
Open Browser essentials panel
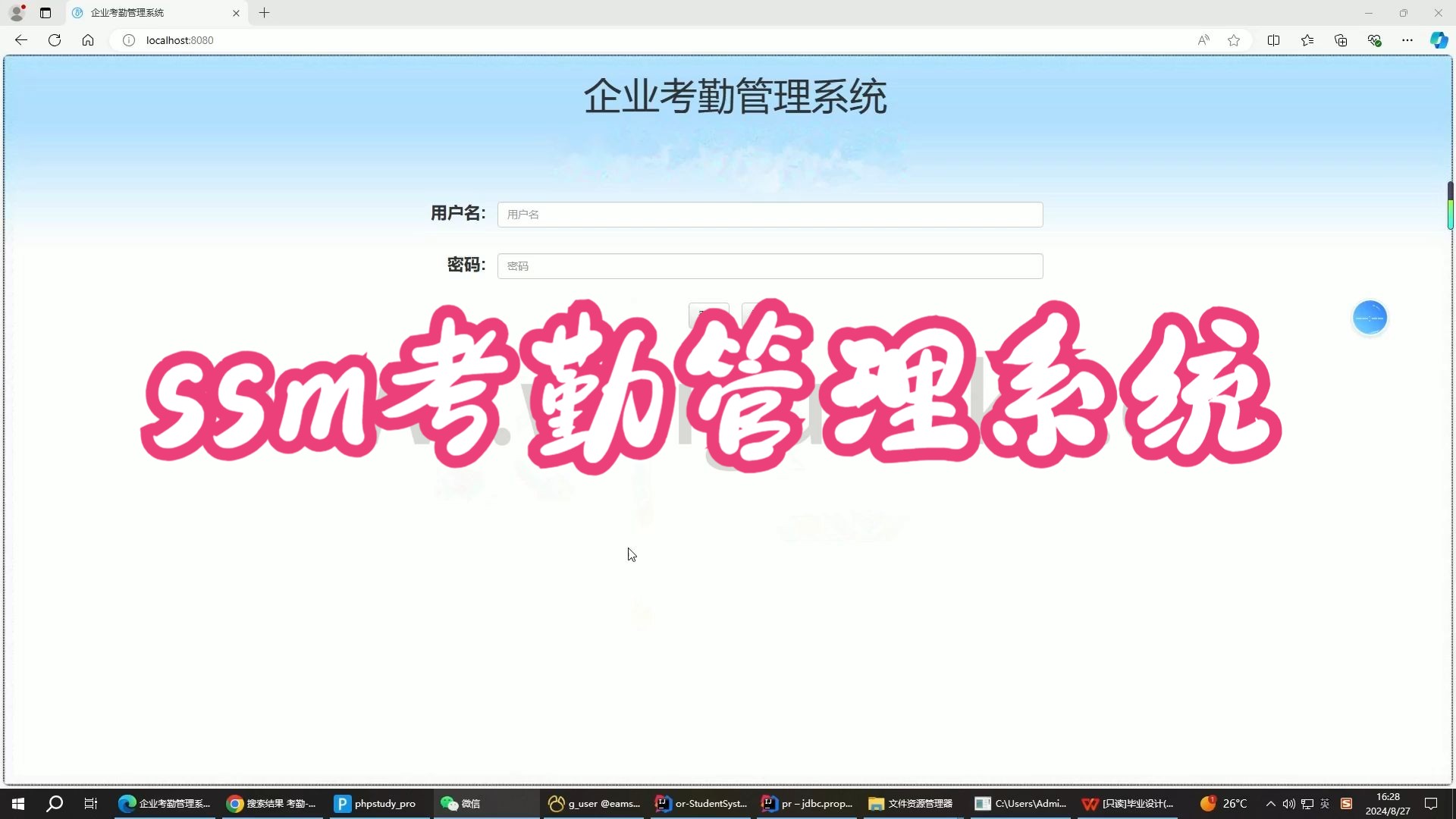pyautogui.click(x=1374, y=40)
